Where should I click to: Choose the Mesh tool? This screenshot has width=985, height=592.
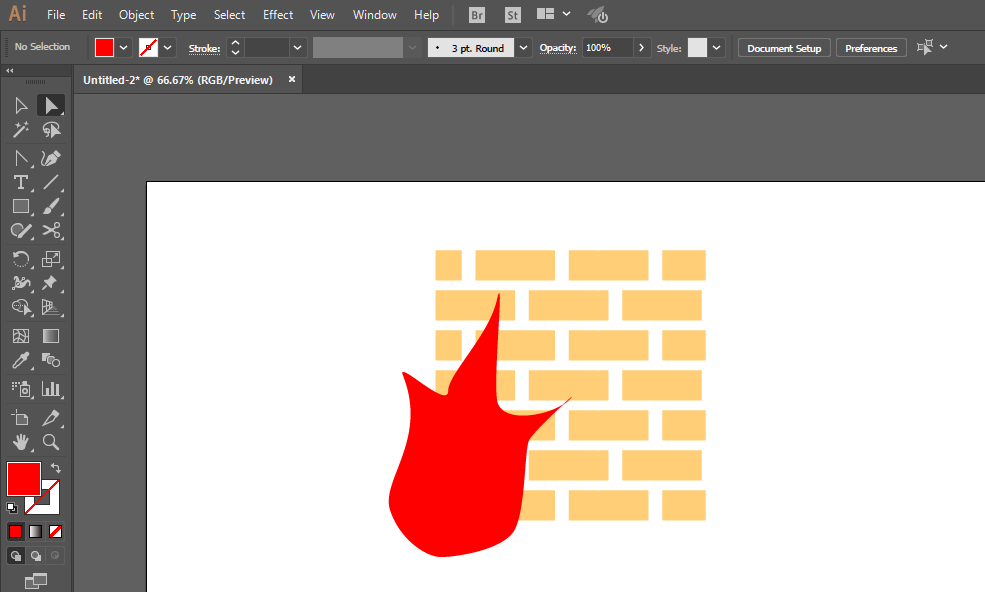coord(21,336)
